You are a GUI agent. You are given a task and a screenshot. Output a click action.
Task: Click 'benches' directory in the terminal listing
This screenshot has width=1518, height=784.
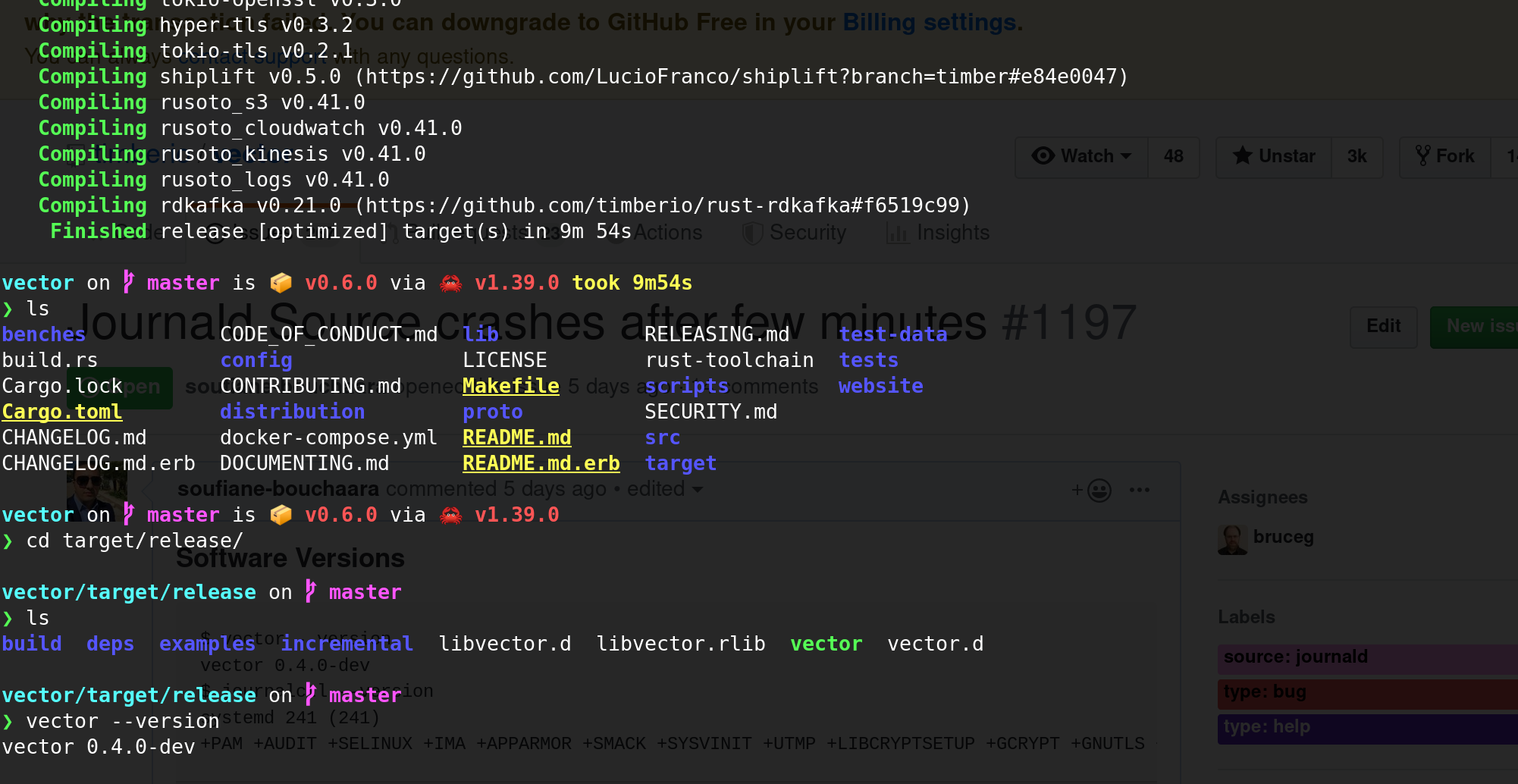[44, 335]
